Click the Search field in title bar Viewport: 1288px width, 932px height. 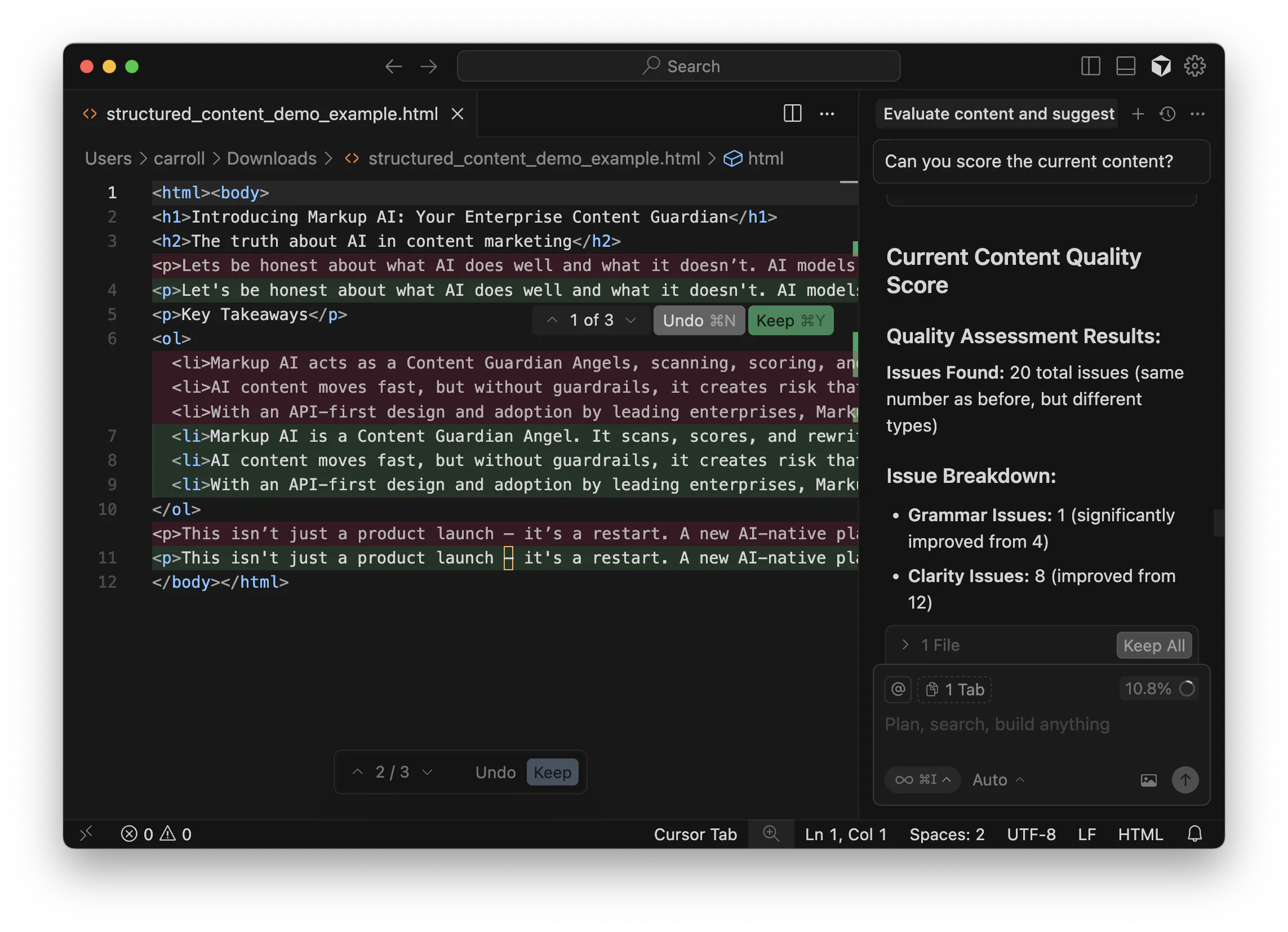(x=678, y=66)
